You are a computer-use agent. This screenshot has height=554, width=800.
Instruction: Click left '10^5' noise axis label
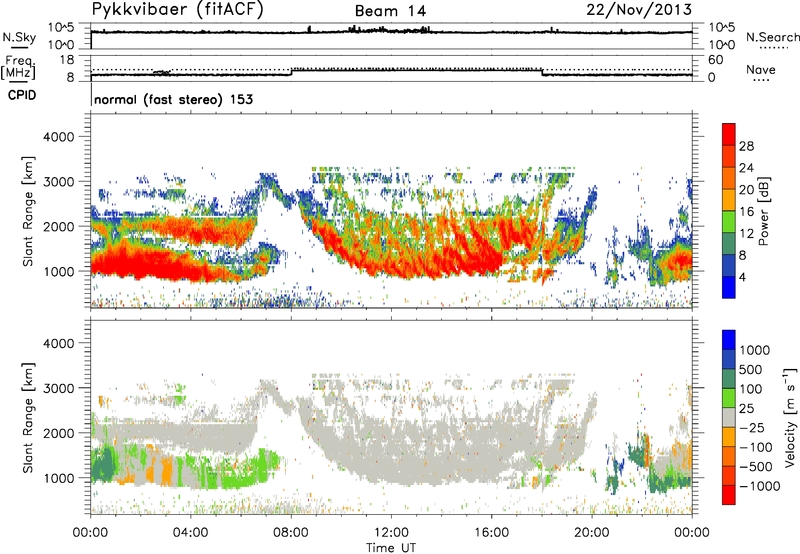click(62, 27)
